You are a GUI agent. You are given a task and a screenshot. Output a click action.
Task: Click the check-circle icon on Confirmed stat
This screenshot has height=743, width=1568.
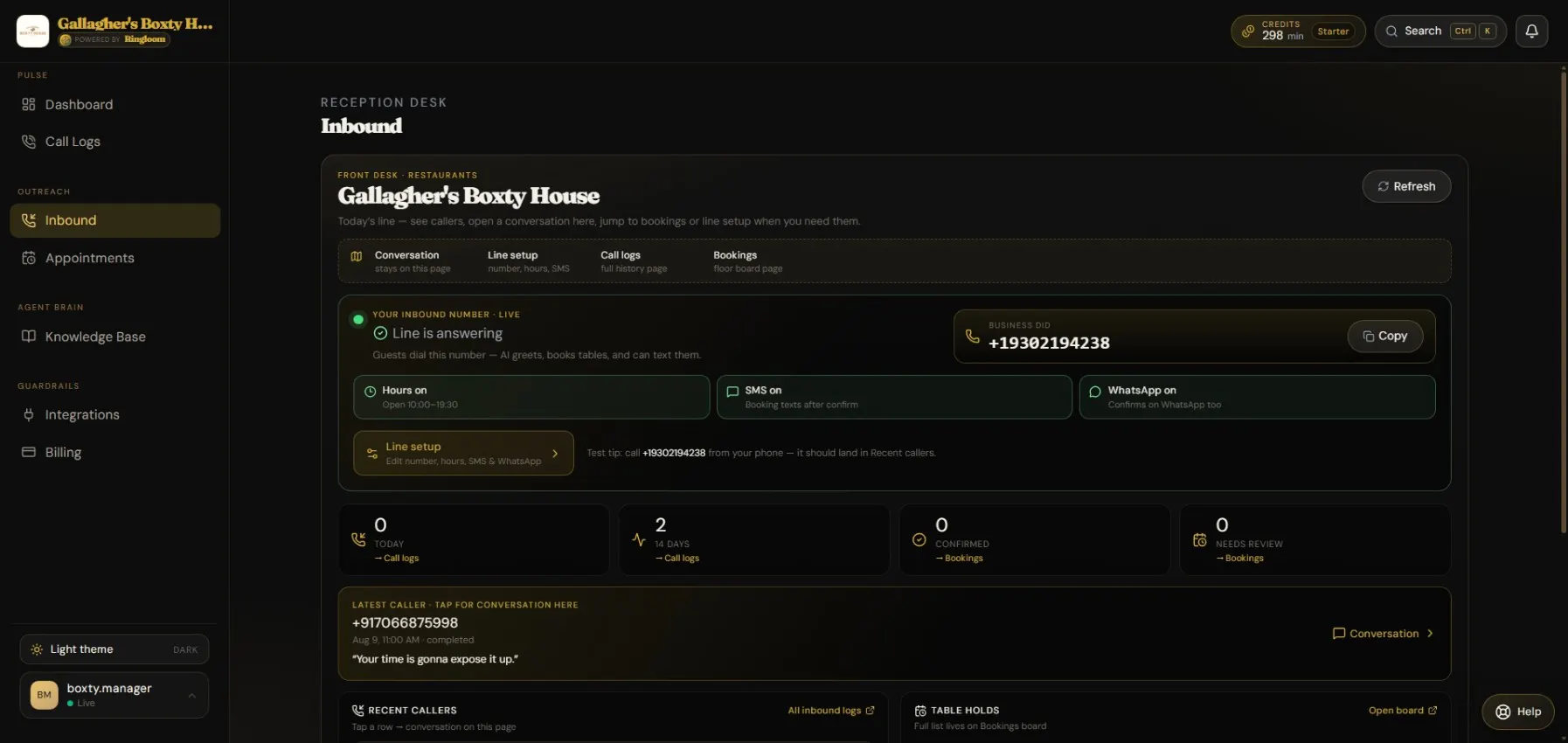point(919,539)
